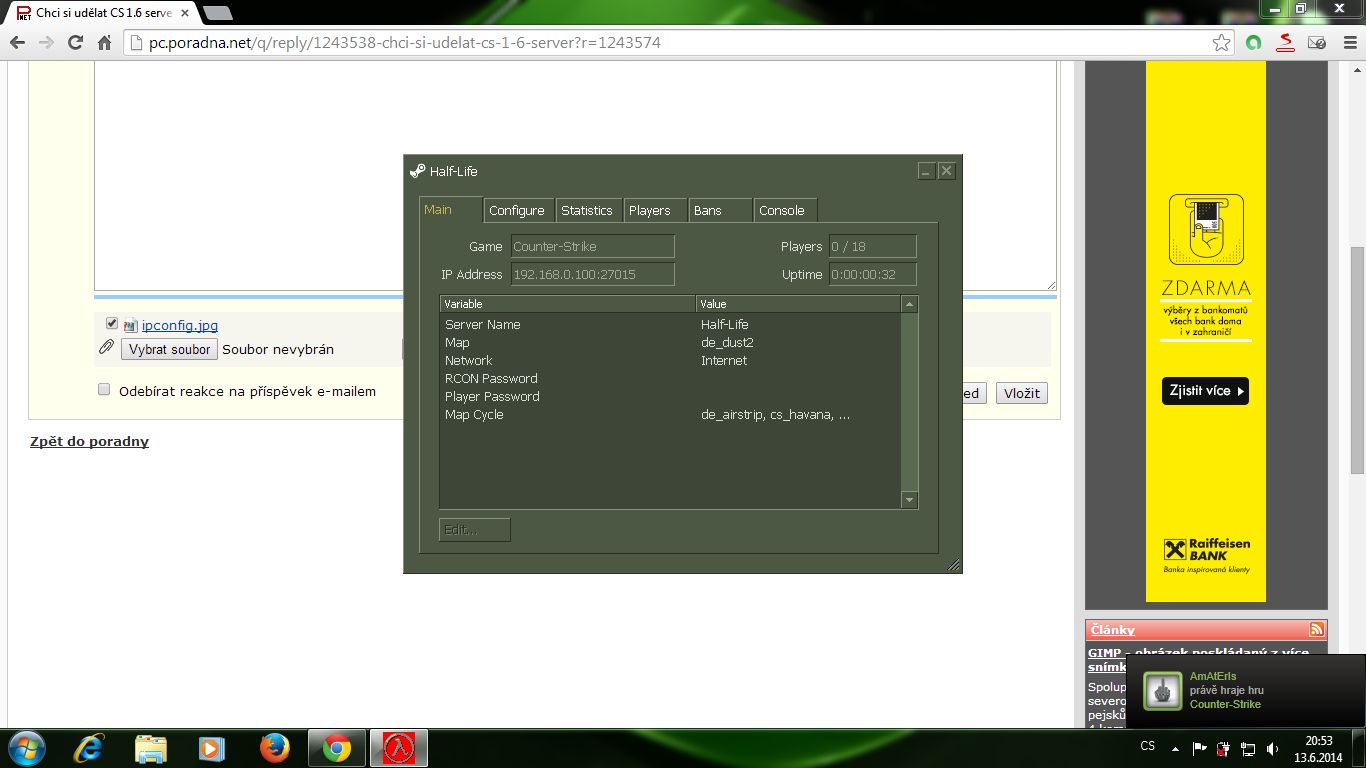Click the browser forward arrow

(x=46, y=43)
